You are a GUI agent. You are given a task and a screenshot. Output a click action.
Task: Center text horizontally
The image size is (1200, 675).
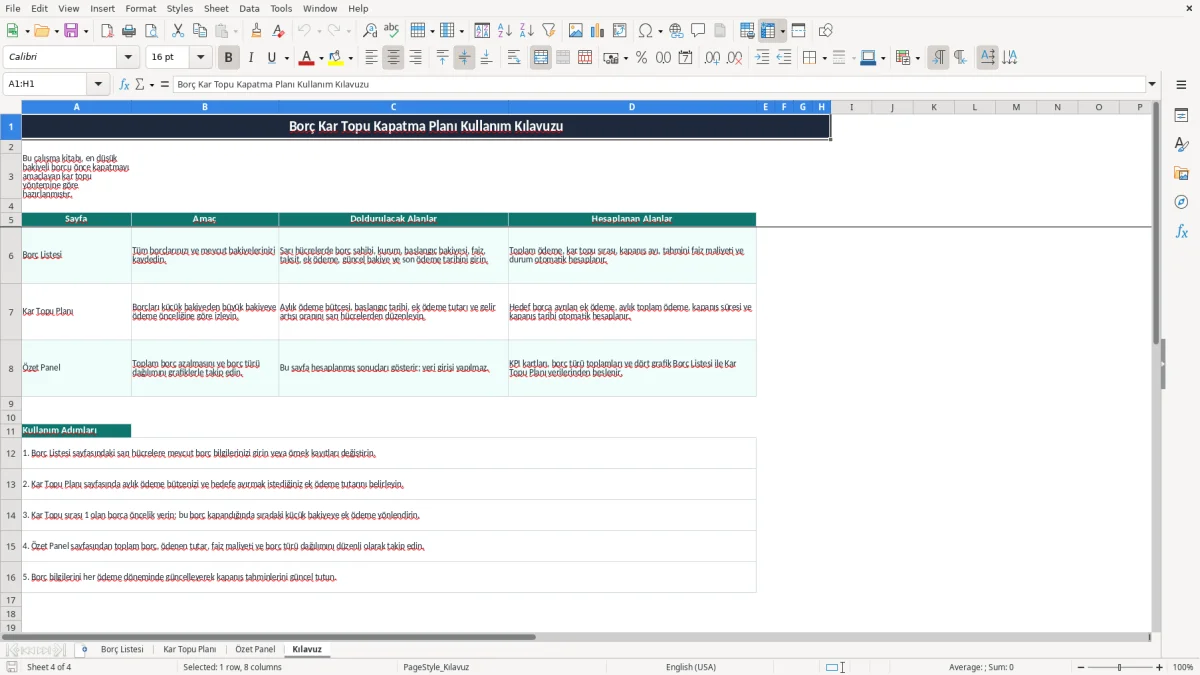393,58
